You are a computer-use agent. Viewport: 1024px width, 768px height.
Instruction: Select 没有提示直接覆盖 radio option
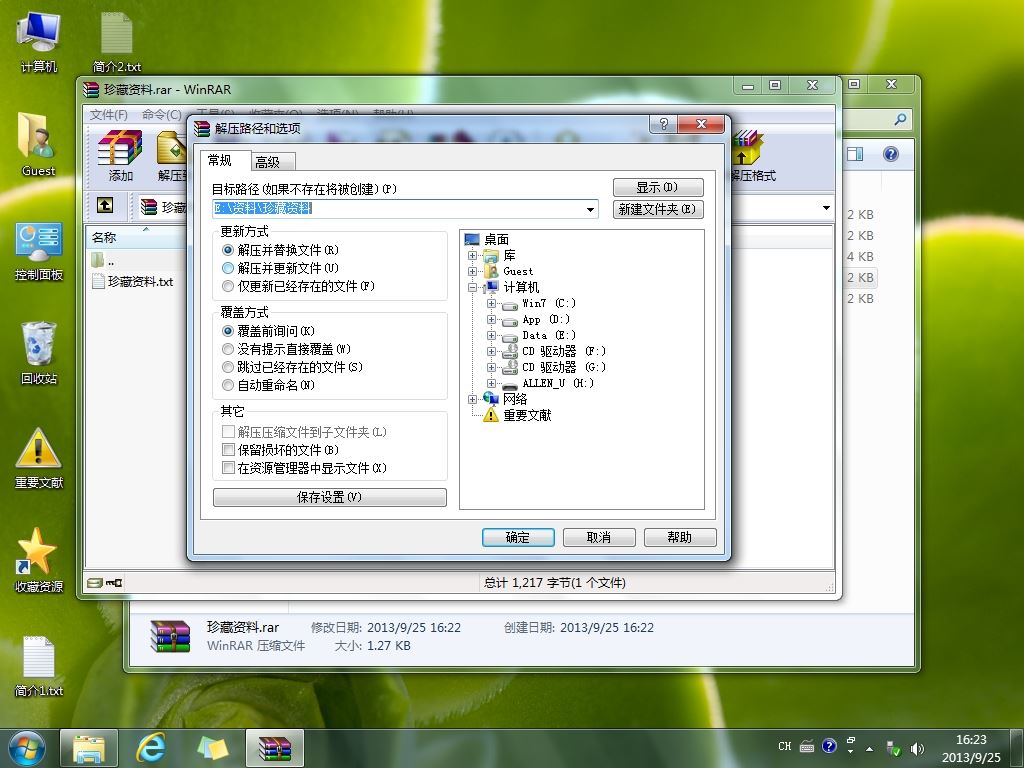228,349
